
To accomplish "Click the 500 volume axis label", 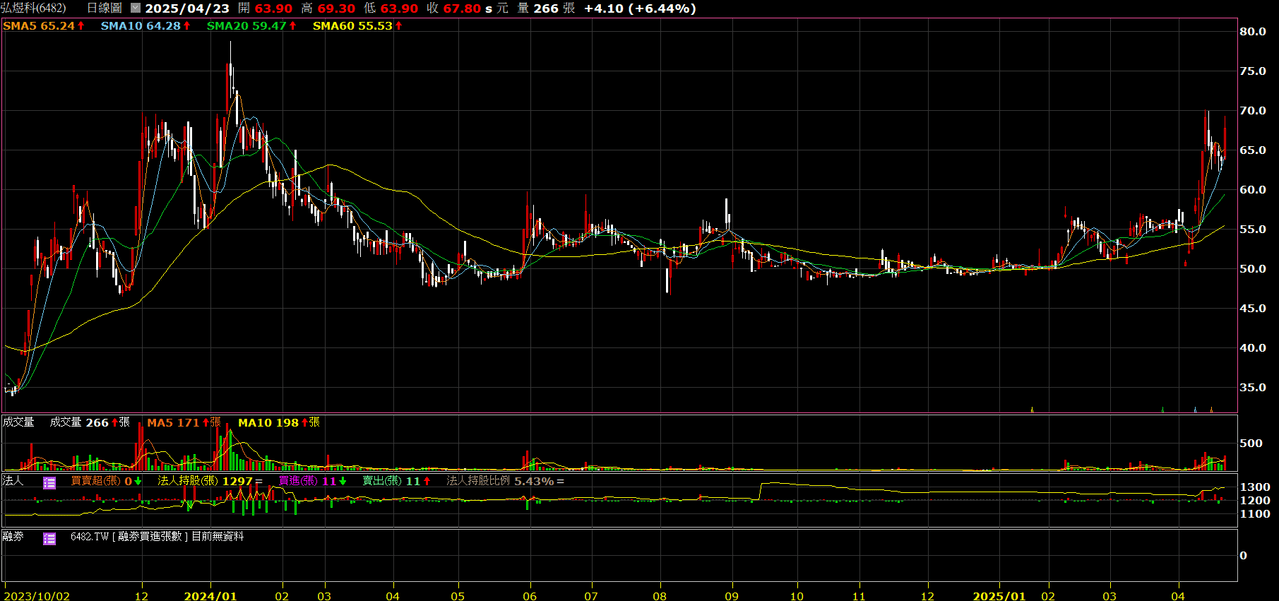I will [x=1250, y=443].
